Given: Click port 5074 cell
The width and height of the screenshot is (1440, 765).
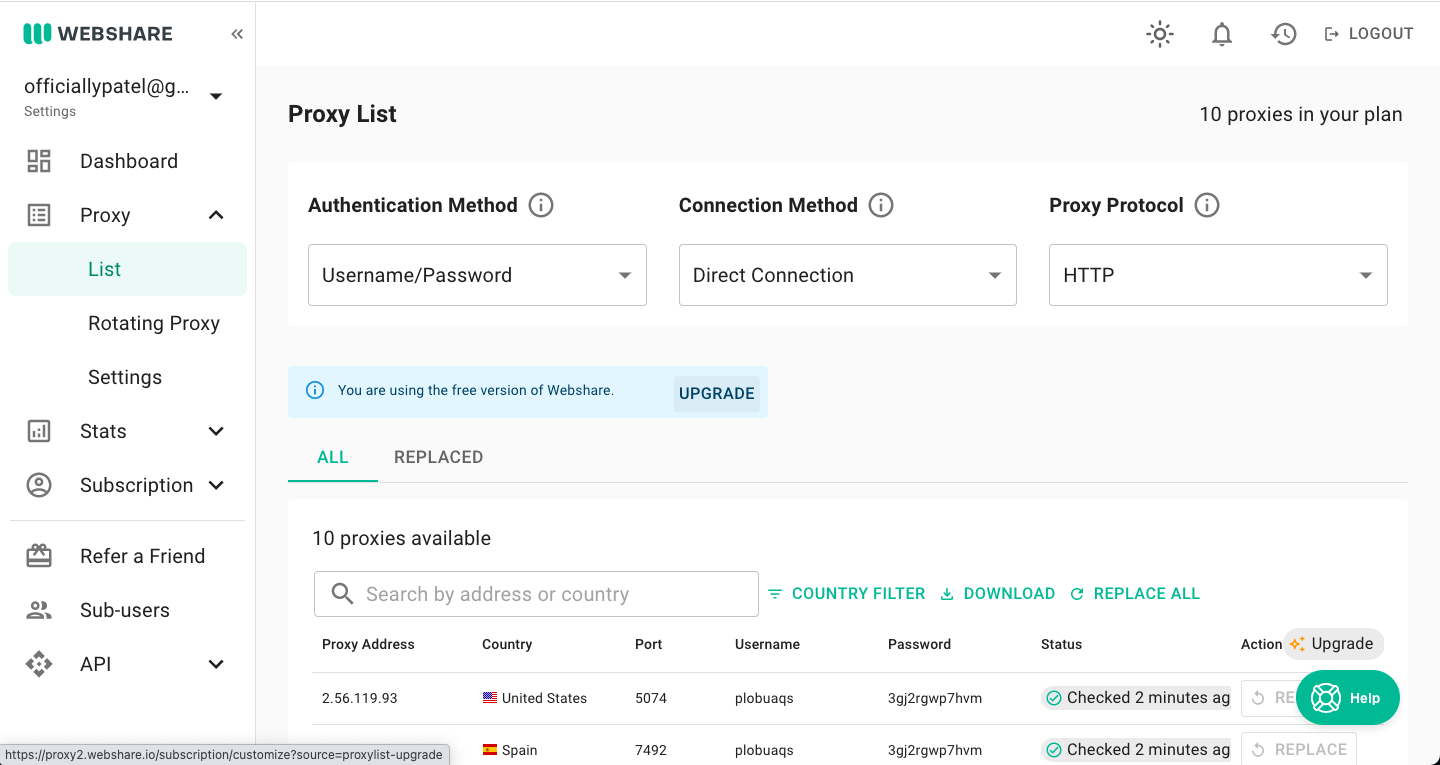Looking at the screenshot, I should point(651,698).
